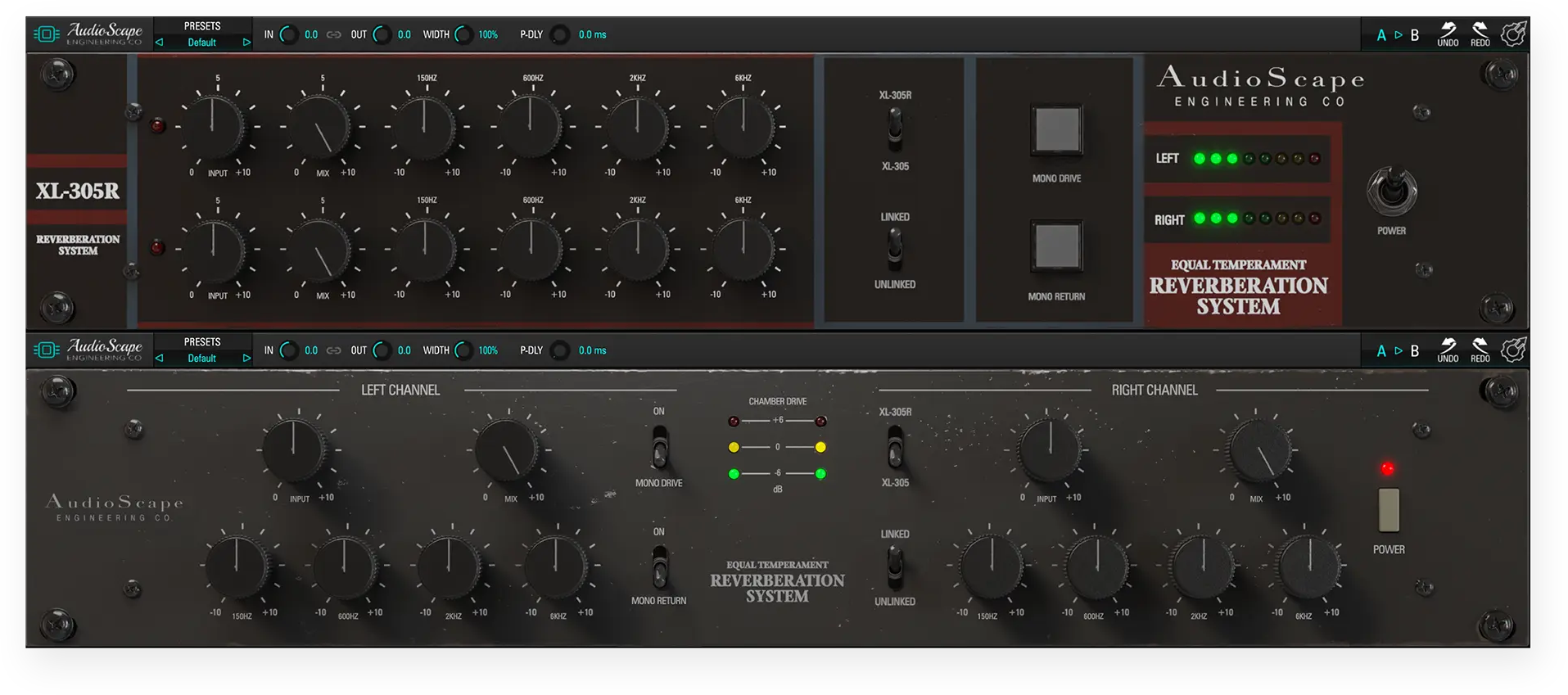Image resolution: width=1568 pixels, height=695 pixels.
Task: Click Left Channel MIX knob on bottom unit
Action: pos(507,450)
